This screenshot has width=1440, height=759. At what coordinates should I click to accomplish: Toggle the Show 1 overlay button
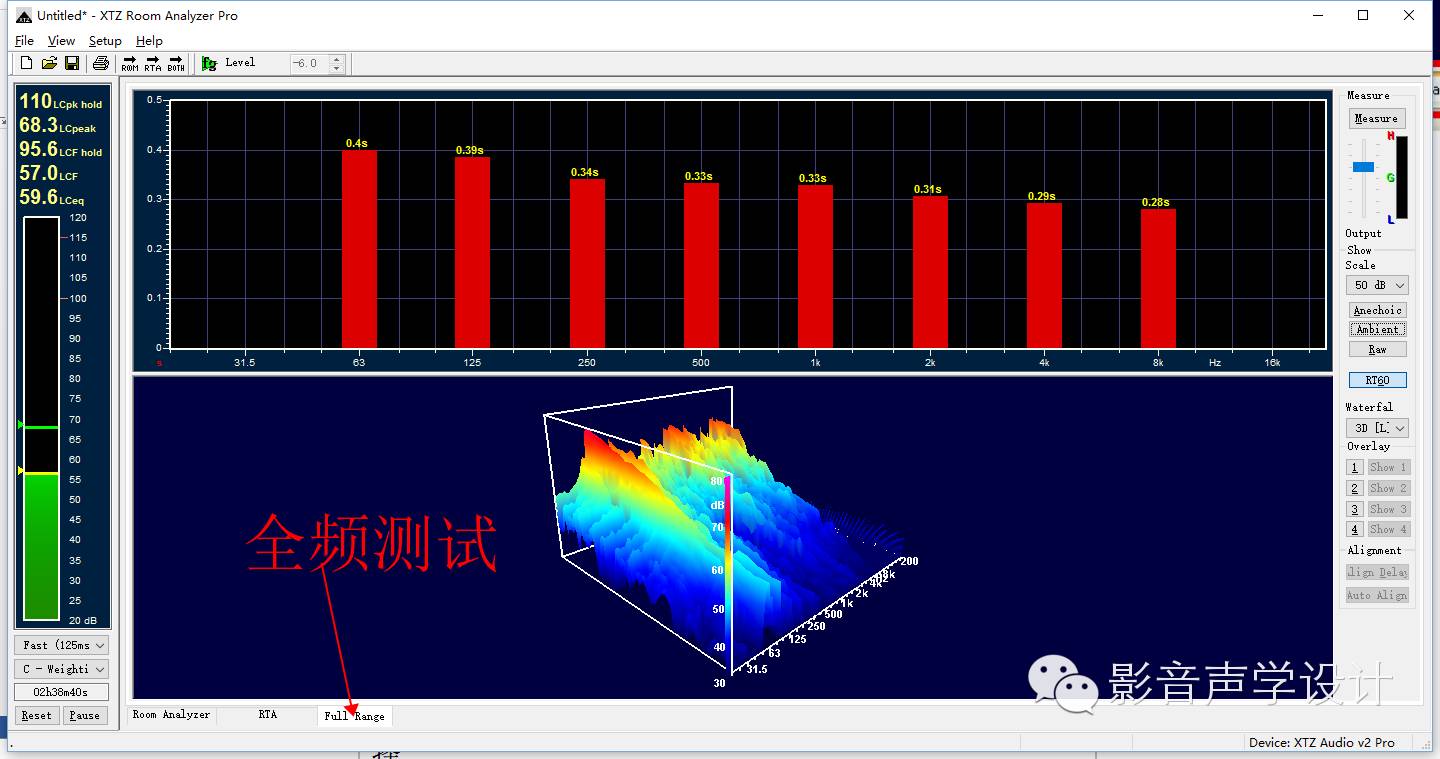(1388, 467)
